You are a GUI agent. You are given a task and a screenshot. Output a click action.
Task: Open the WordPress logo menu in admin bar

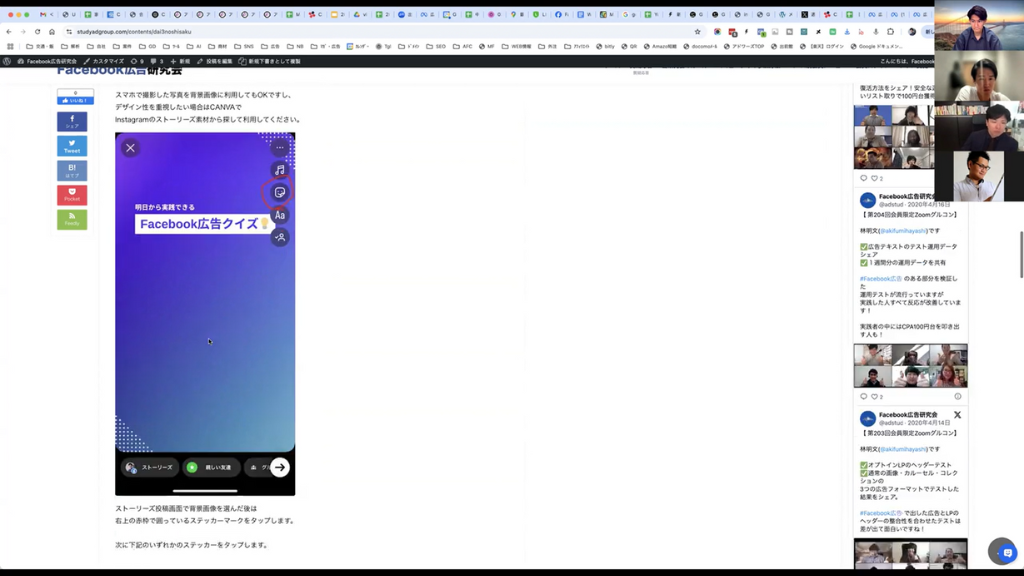point(7,61)
